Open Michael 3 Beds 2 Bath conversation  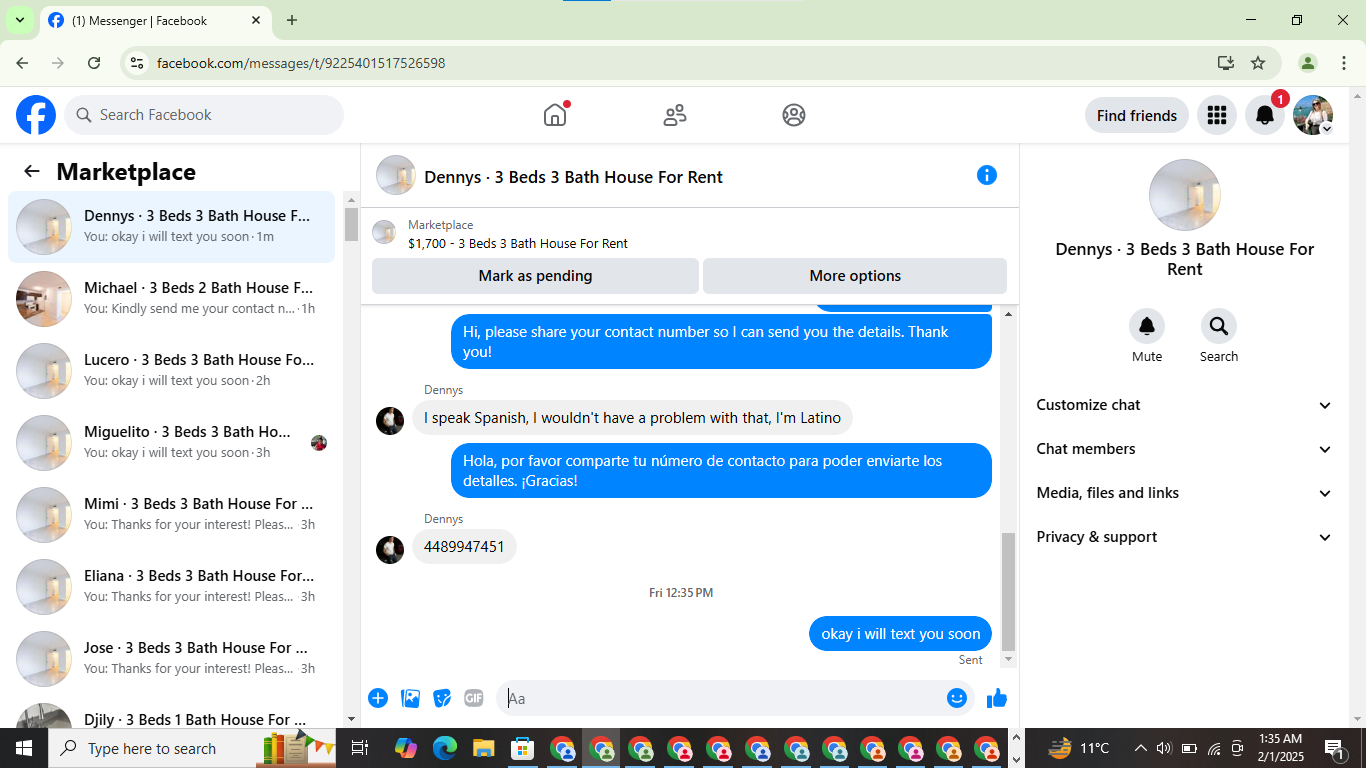[172, 299]
